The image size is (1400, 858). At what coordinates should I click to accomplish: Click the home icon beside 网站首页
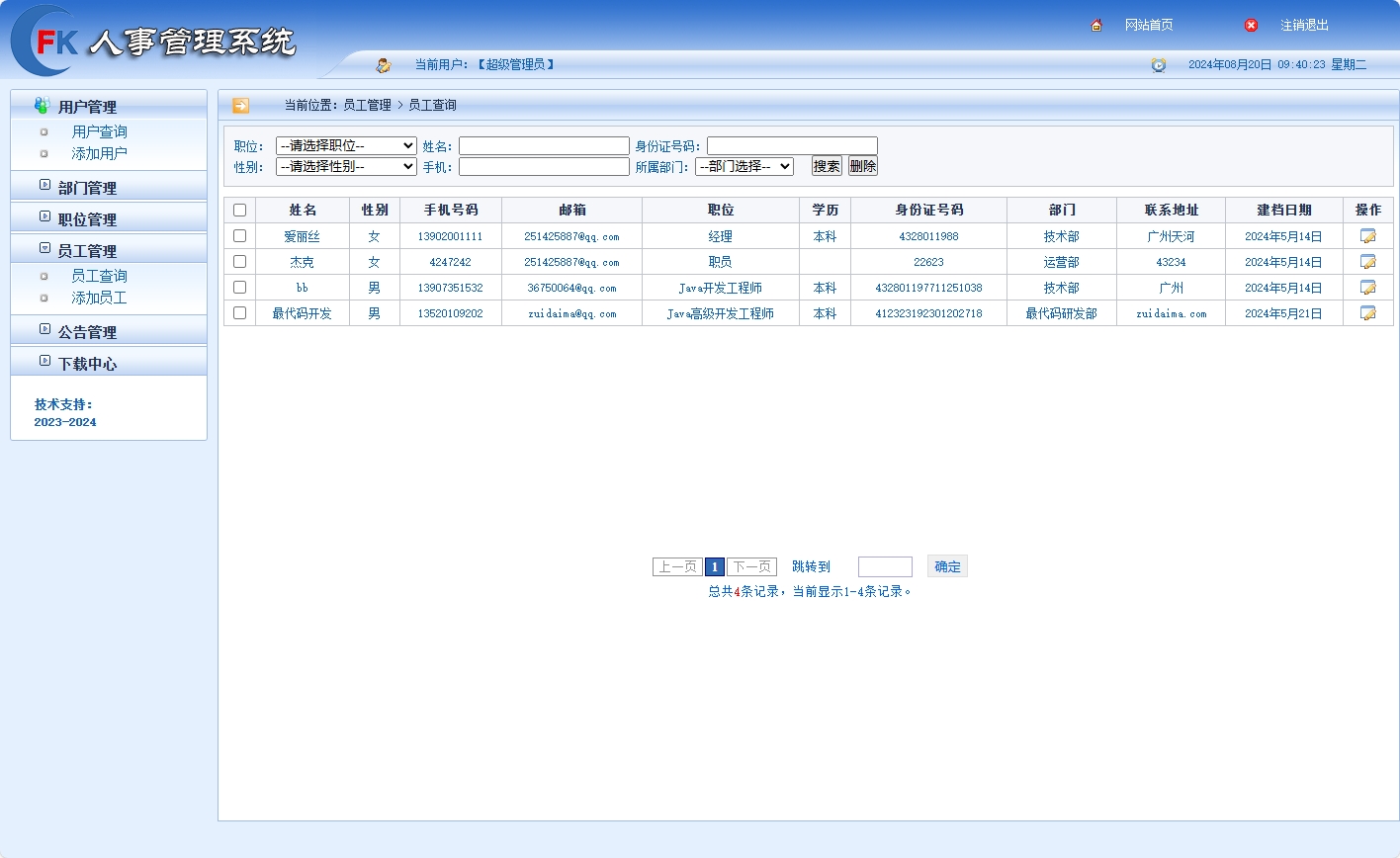1096,25
